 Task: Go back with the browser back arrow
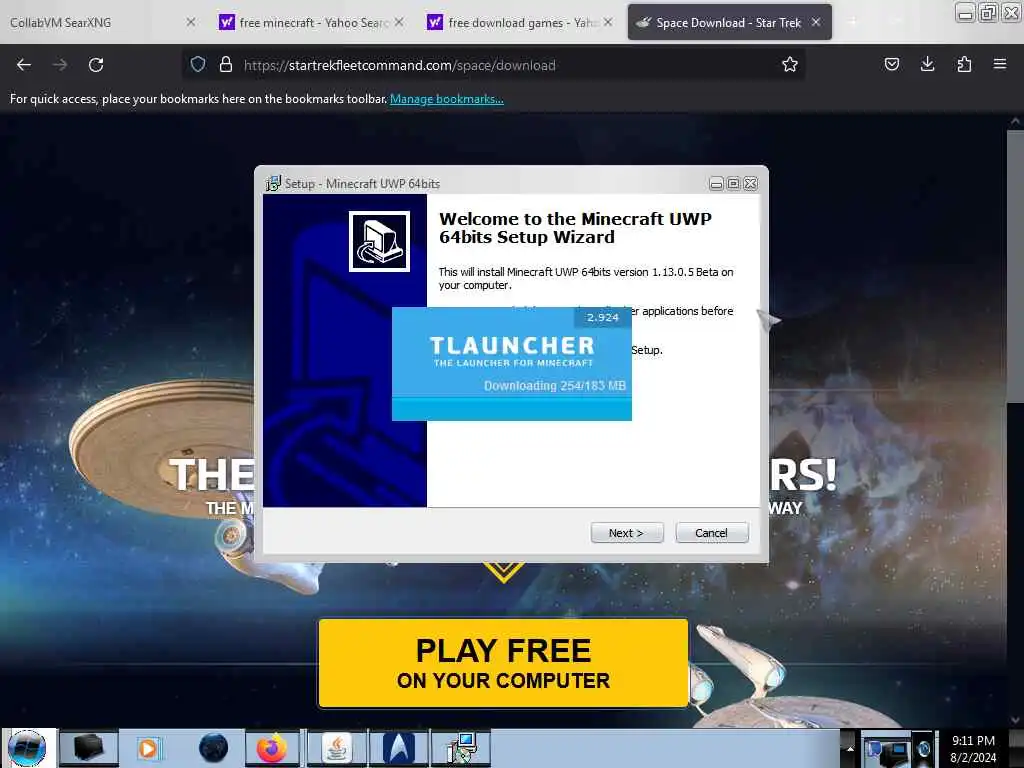tap(24, 65)
